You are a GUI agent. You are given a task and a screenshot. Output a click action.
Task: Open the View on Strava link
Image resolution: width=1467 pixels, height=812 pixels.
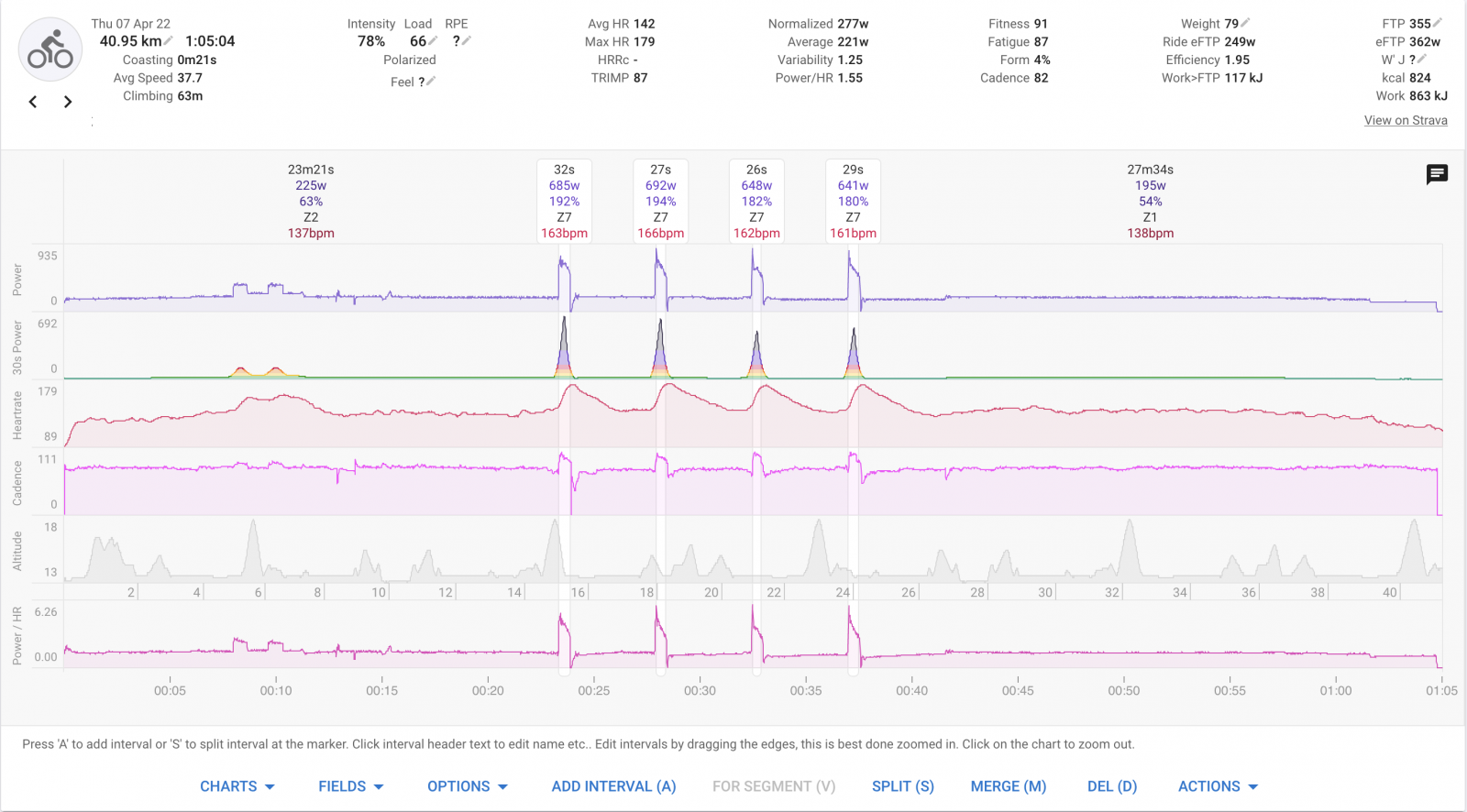[1406, 120]
